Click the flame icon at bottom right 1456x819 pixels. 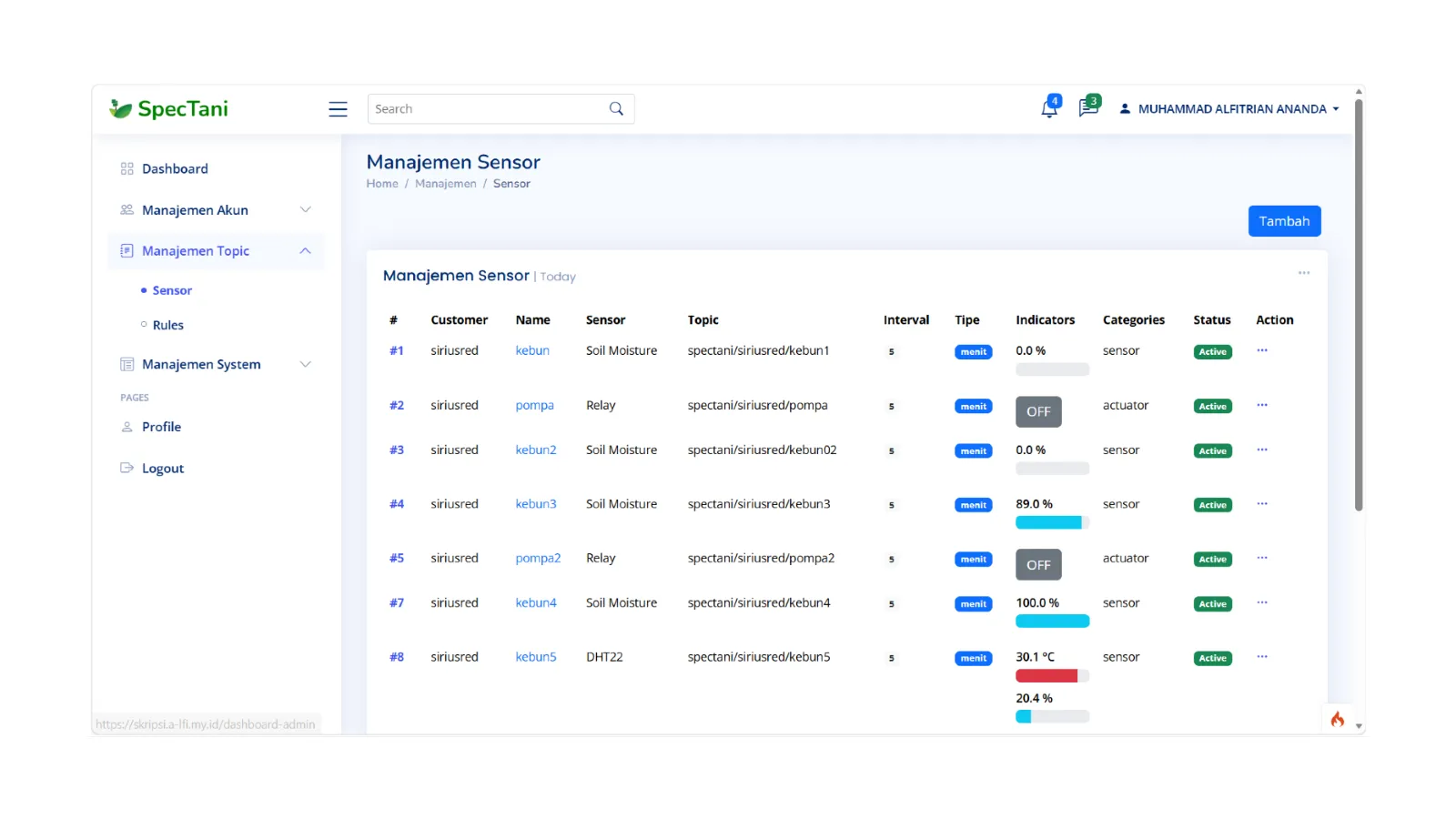(x=1338, y=719)
